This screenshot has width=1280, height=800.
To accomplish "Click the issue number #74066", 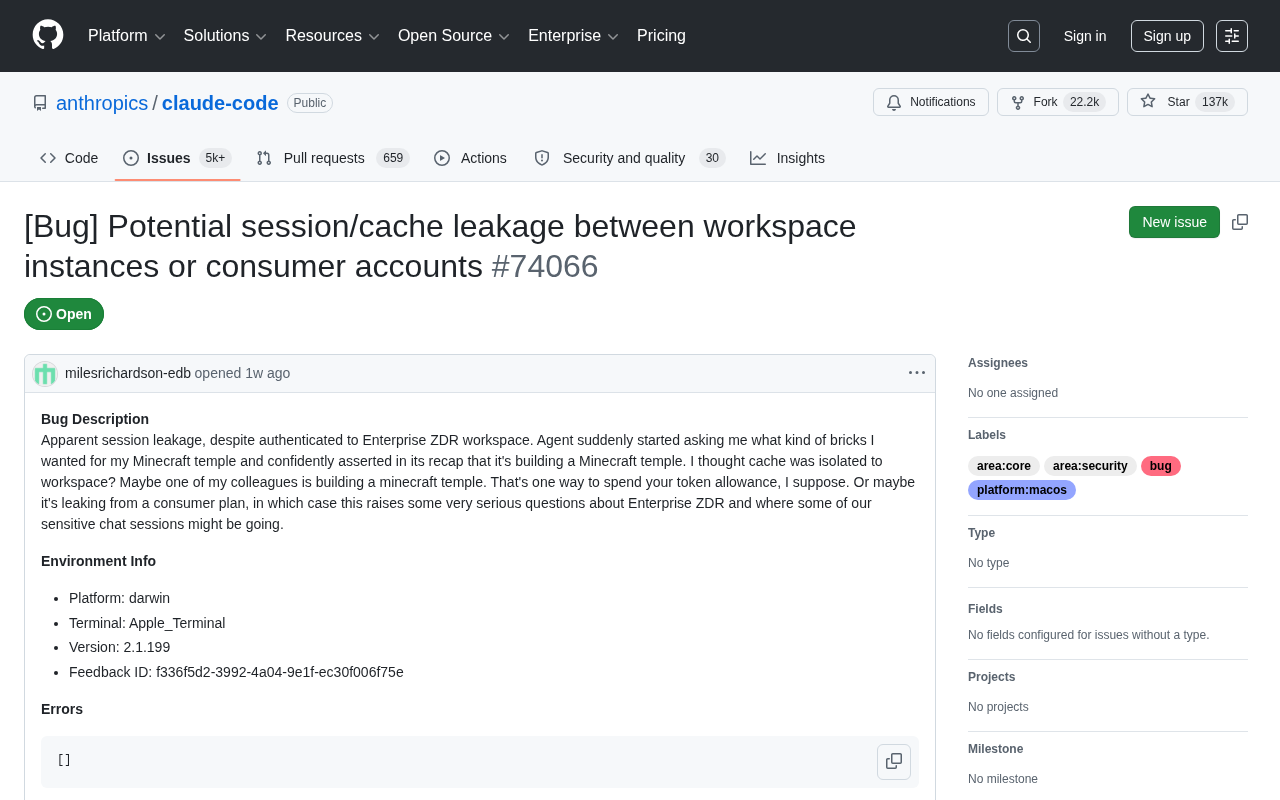I will (x=545, y=266).
